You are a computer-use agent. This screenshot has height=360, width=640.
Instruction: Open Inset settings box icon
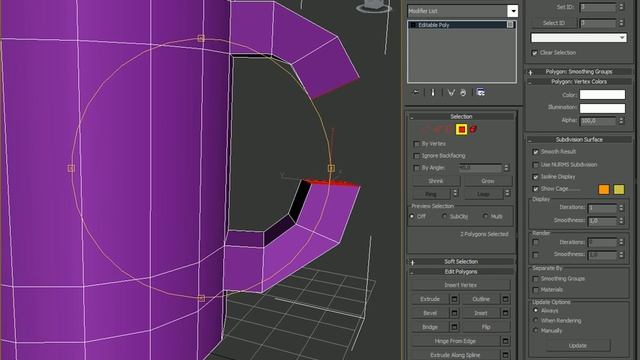[x=505, y=313]
